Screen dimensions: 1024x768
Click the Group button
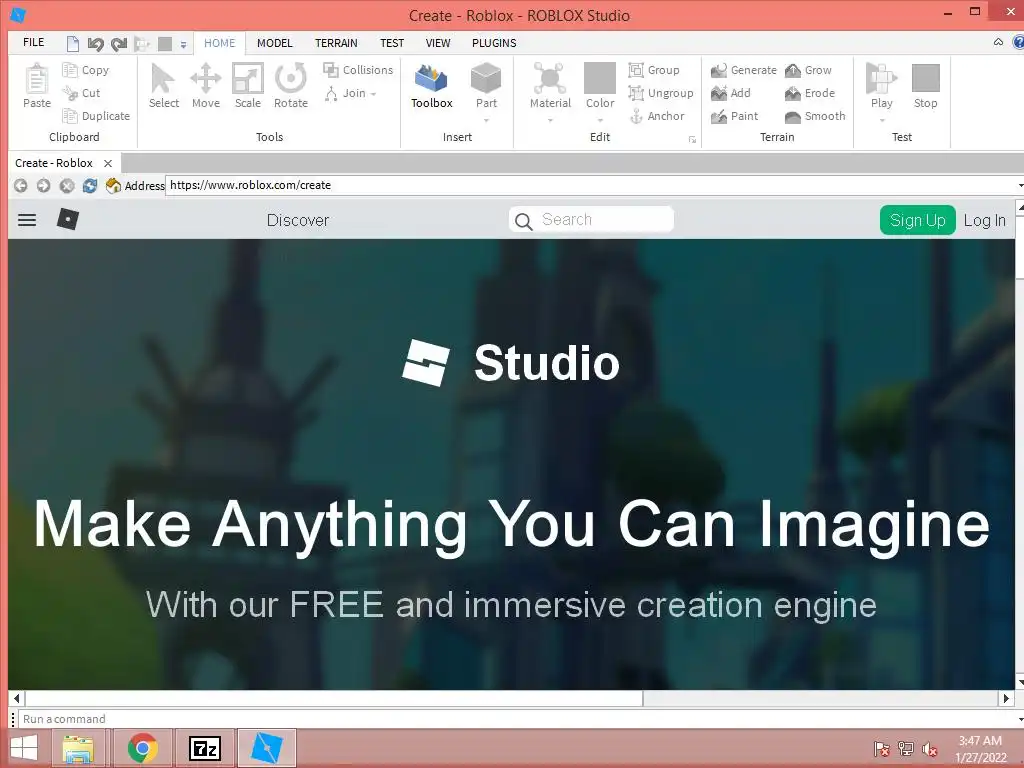pyautogui.click(x=654, y=70)
